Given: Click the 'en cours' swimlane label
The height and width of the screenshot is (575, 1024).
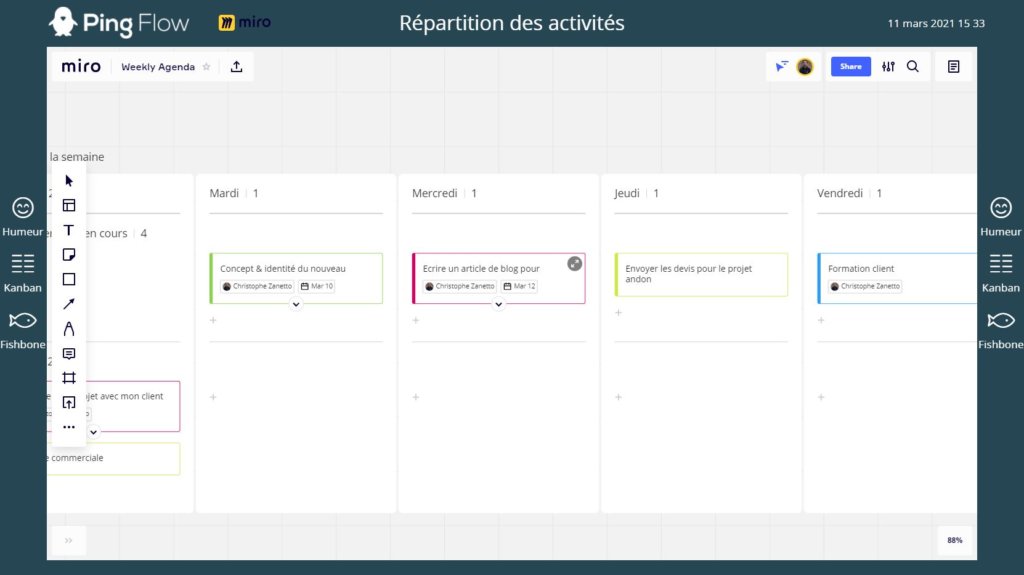Looking at the screenshot, I should pyautogui.click(x=106, y=233).
